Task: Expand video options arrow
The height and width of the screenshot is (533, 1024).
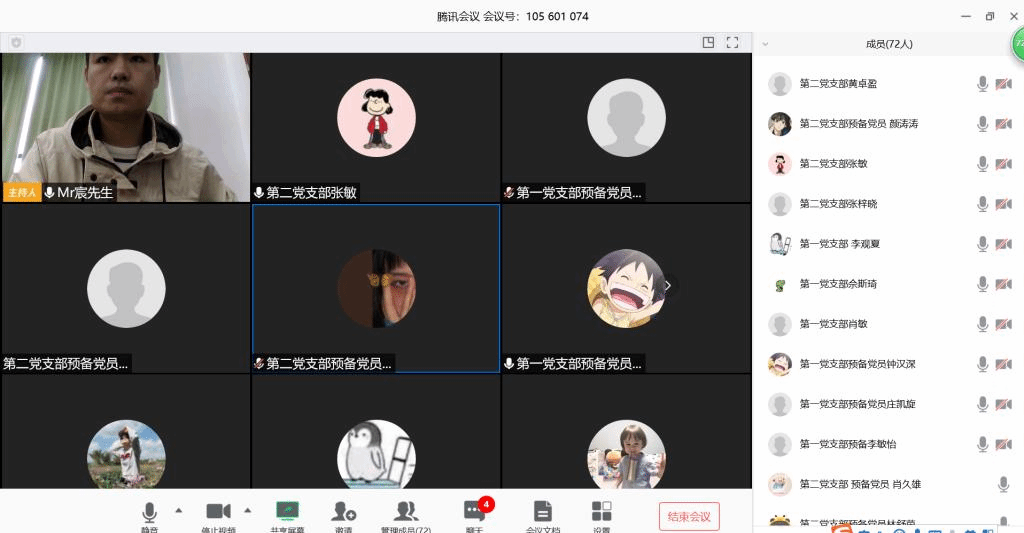Action: pos(248,510)
